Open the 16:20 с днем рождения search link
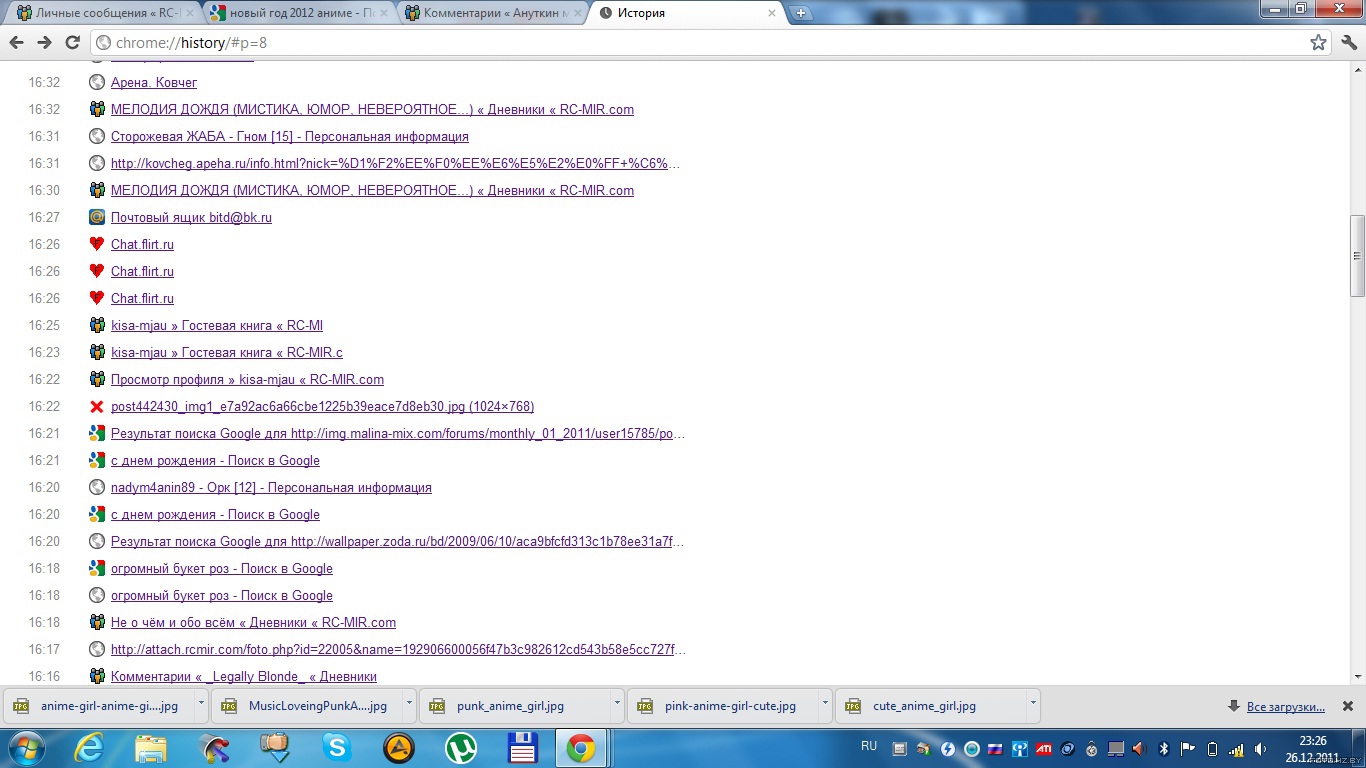Image resolution: width=1366 pixels, height=768 pixels. [215, 515]
